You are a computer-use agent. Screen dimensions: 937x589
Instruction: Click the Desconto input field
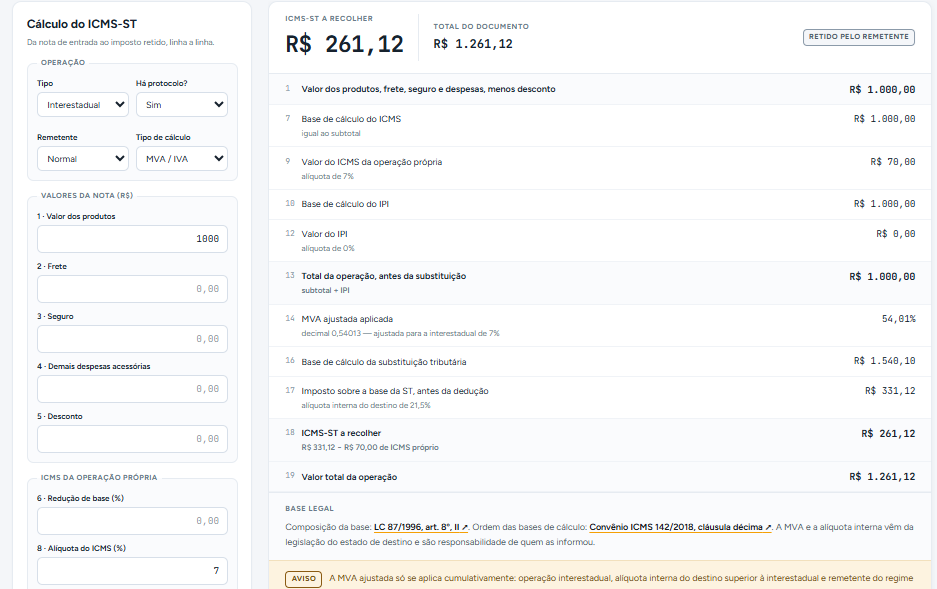click(x=132, y=439)
